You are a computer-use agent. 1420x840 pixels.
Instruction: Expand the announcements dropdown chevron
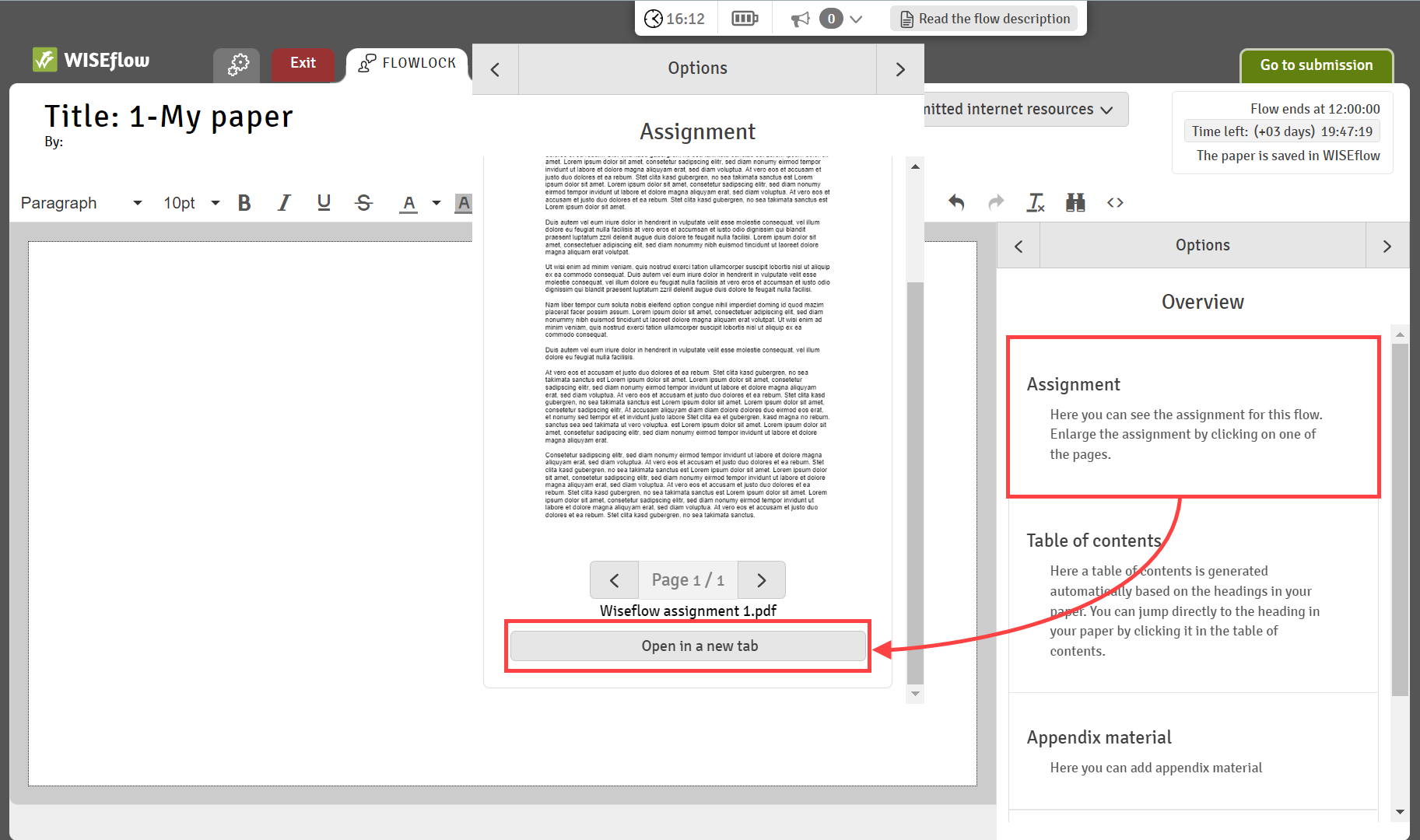click(x=856, y=19)
